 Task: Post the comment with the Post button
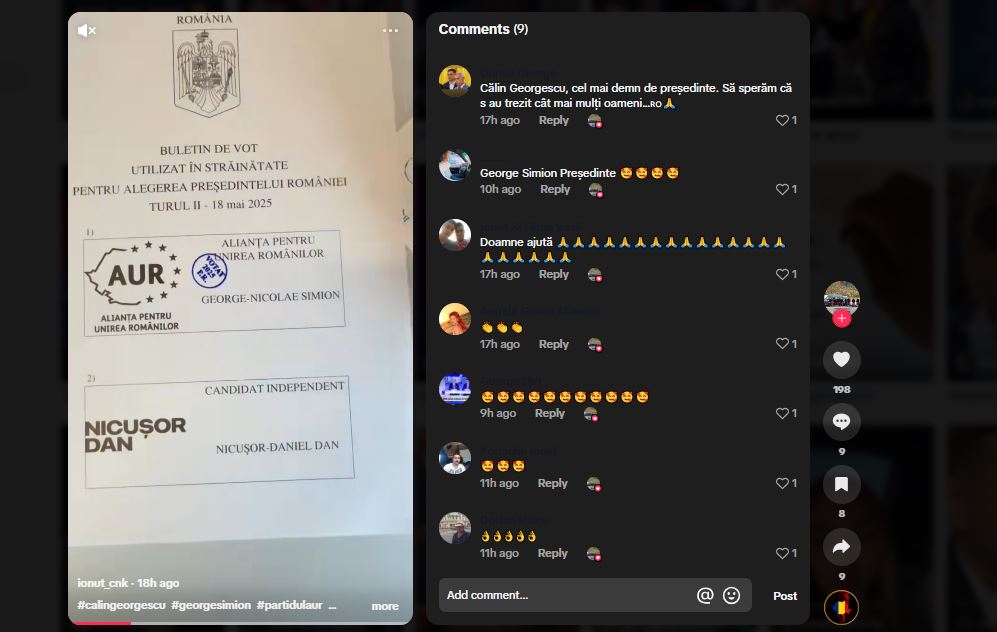(785, 596)
